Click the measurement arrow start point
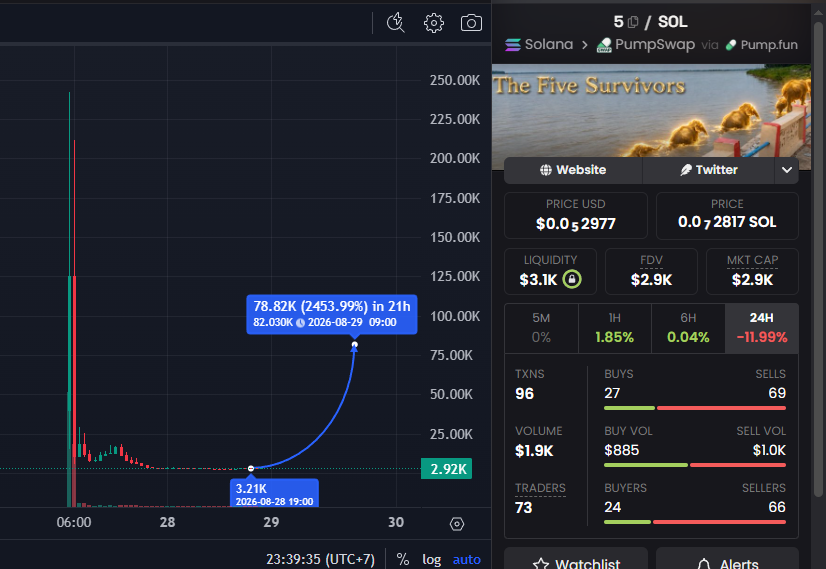This screenshot has width=826, height=569. coord(251,468)
